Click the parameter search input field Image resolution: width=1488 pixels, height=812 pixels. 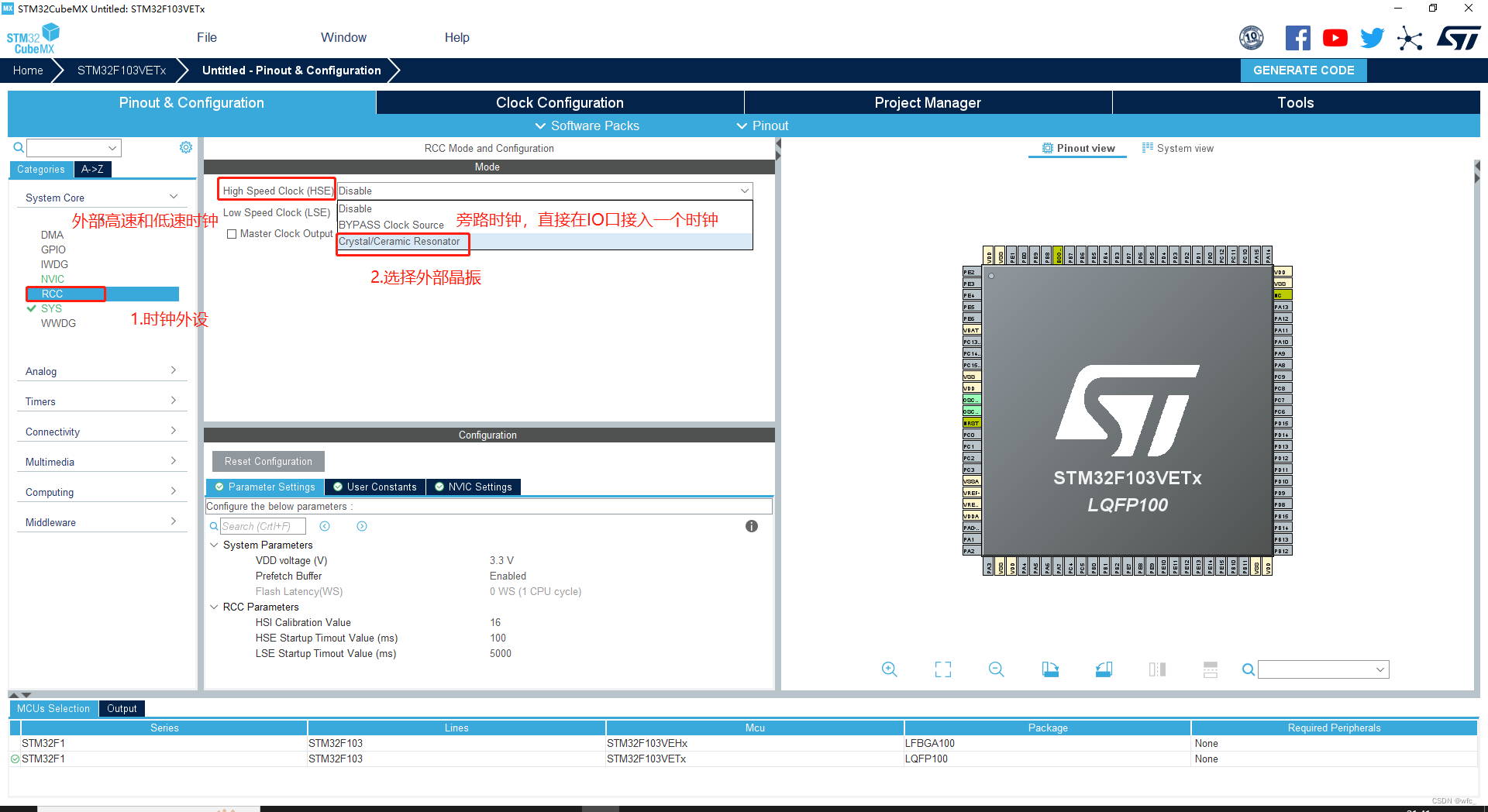pyautogui.click(x=263, y=526)
